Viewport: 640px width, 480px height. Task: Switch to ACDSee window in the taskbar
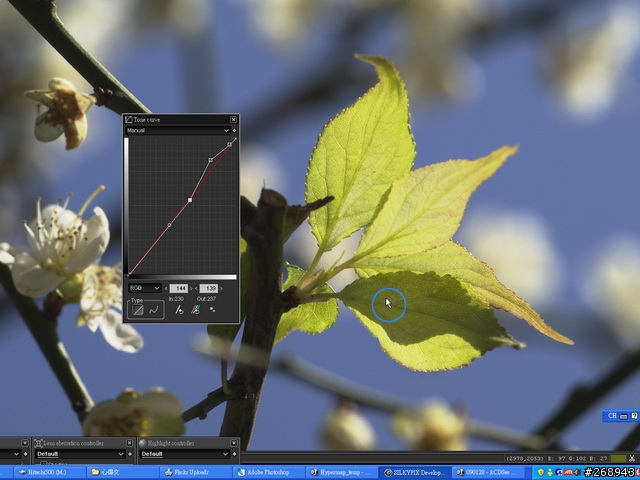tap(489, 473)
